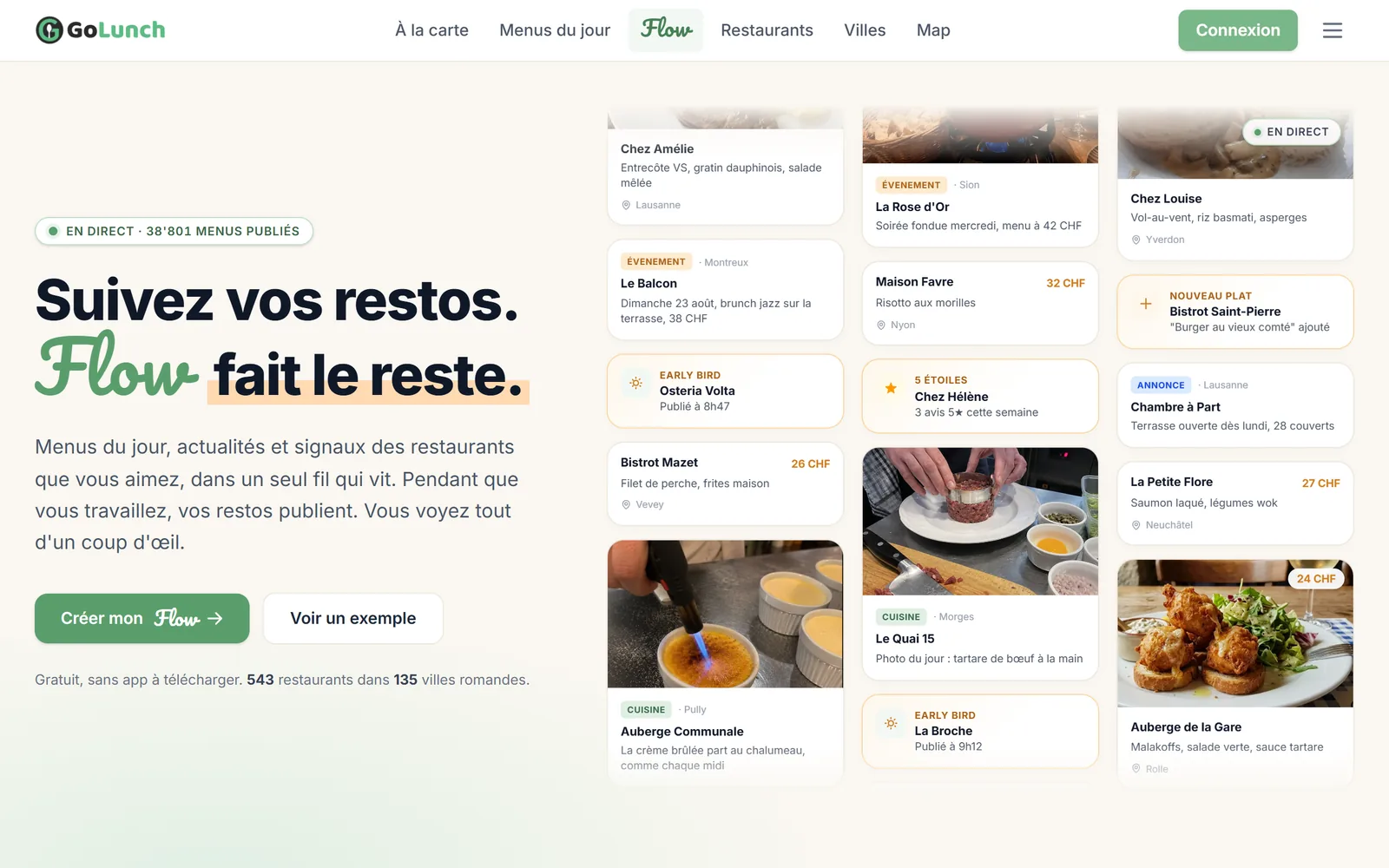The image size is (1389, 868).
Task: Go to Restaurants page
Action: 767,30
